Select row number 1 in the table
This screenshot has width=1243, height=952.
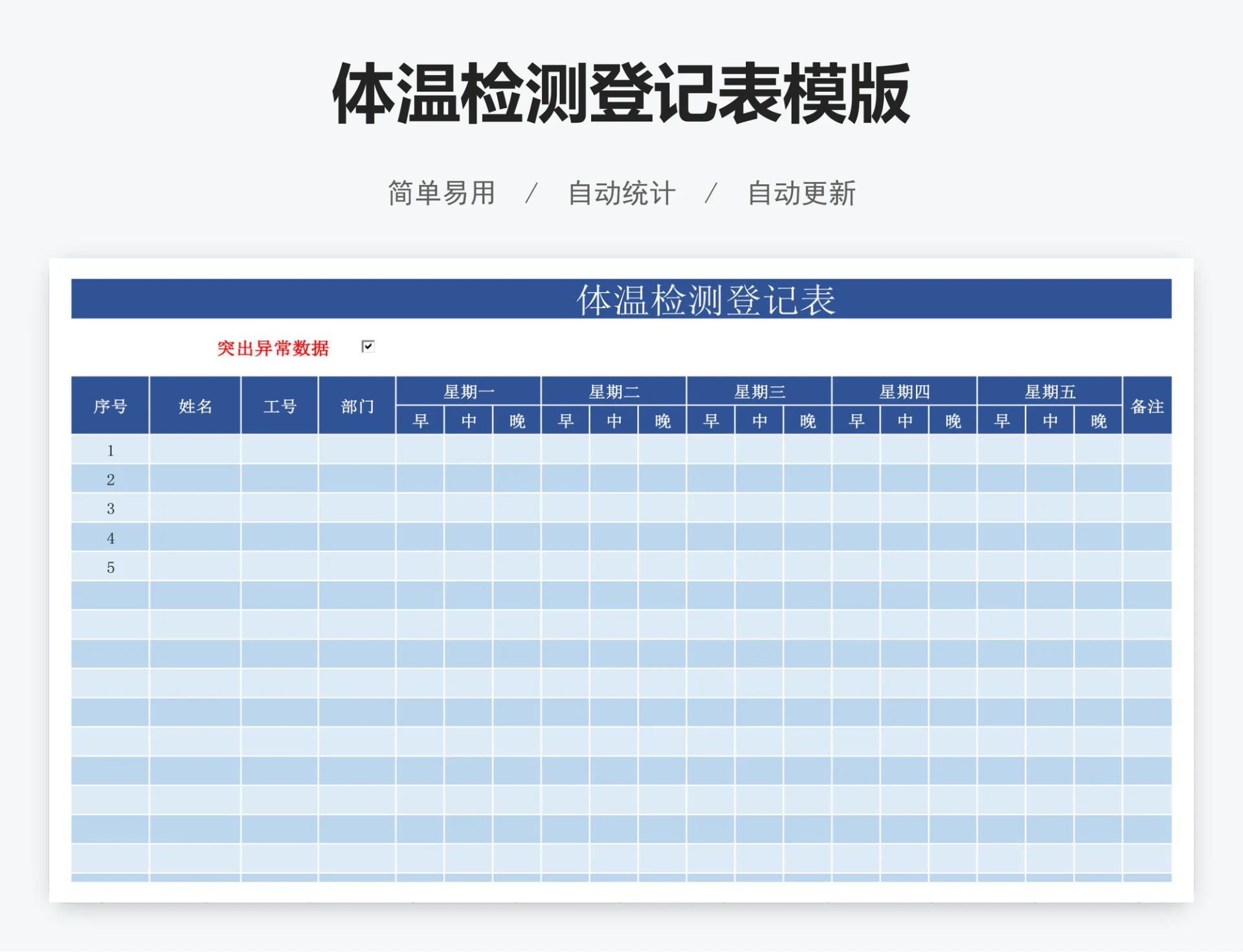coord(110,450)
